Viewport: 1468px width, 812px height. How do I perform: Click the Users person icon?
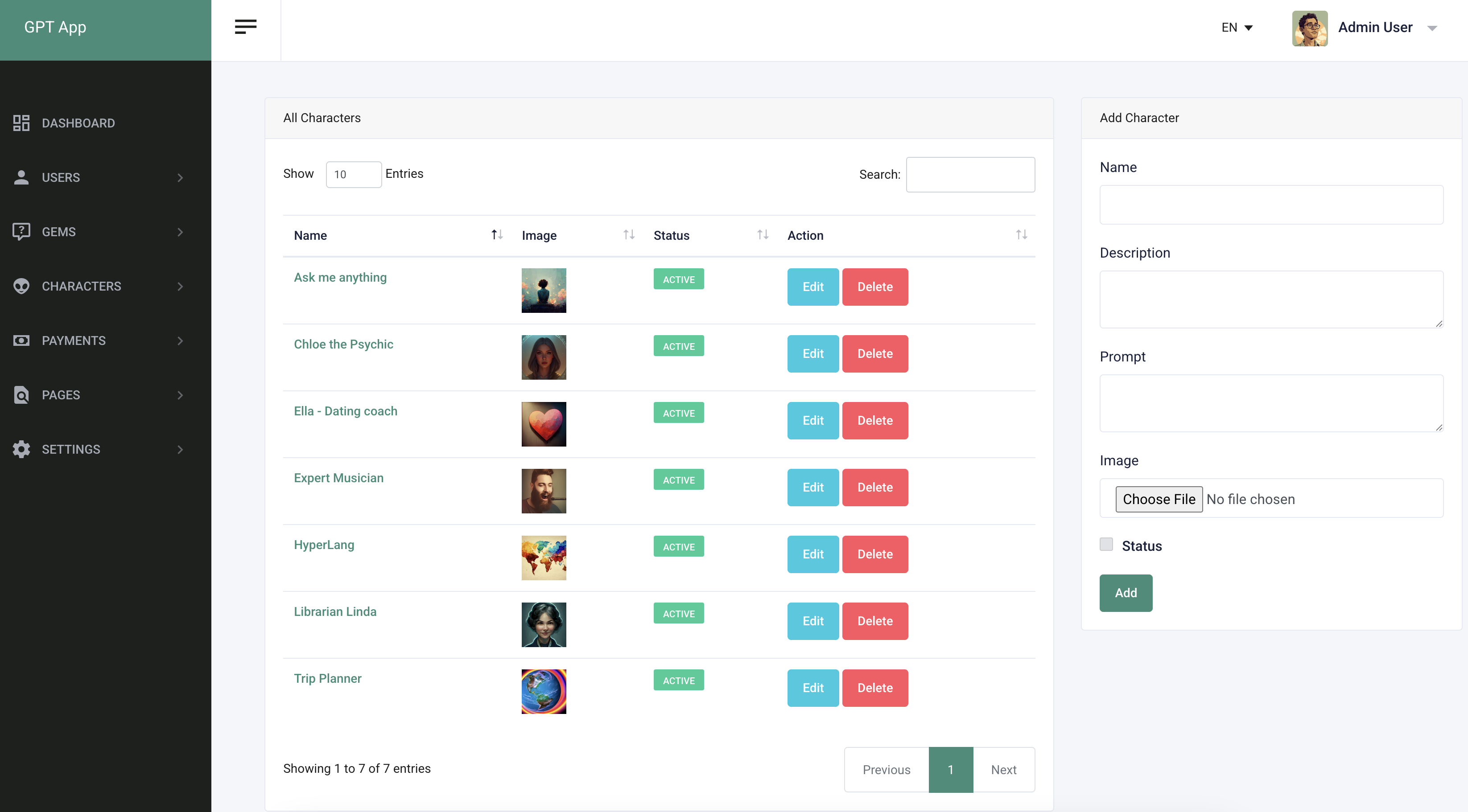pos(21,177)
